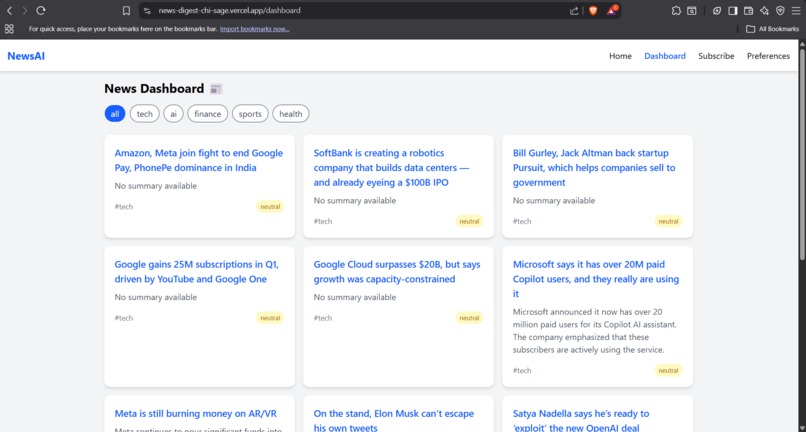
Task: Open Bill Gurley, Jack Altman Pursuit article
Action: pos(594,168)
